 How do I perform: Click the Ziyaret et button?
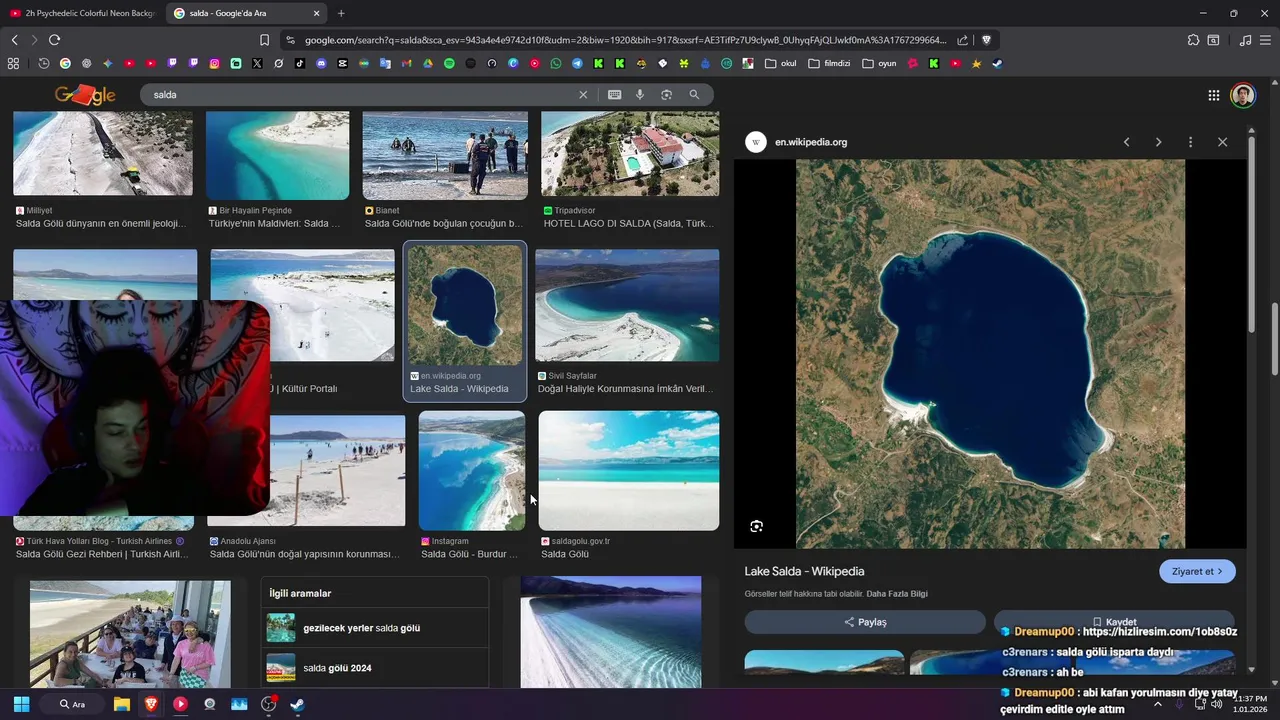point(1197,571)
